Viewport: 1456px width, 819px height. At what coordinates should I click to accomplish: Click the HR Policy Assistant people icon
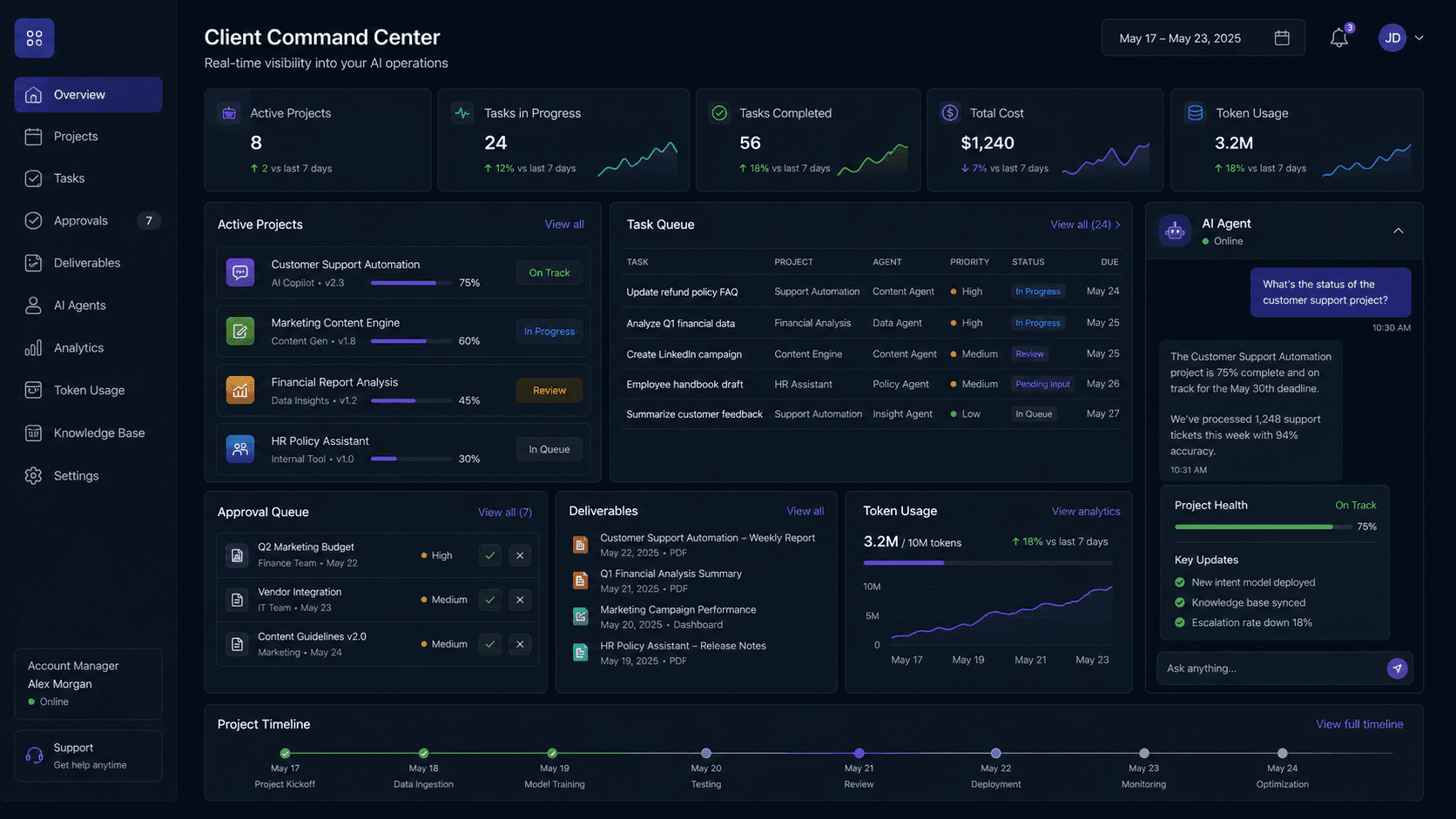[x=240, y=449]
